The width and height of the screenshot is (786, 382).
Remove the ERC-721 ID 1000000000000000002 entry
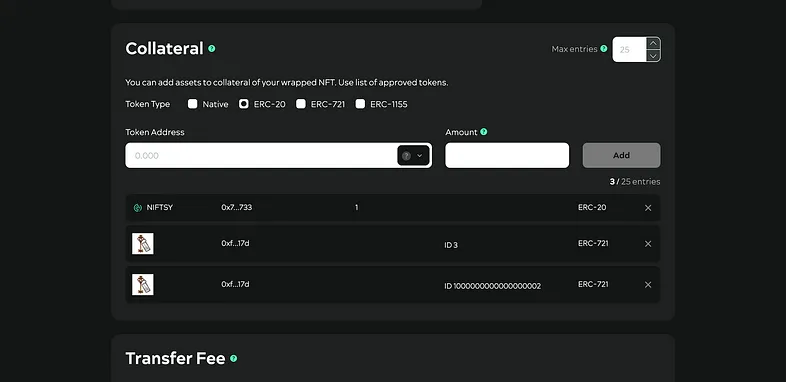tap(648, 285)
